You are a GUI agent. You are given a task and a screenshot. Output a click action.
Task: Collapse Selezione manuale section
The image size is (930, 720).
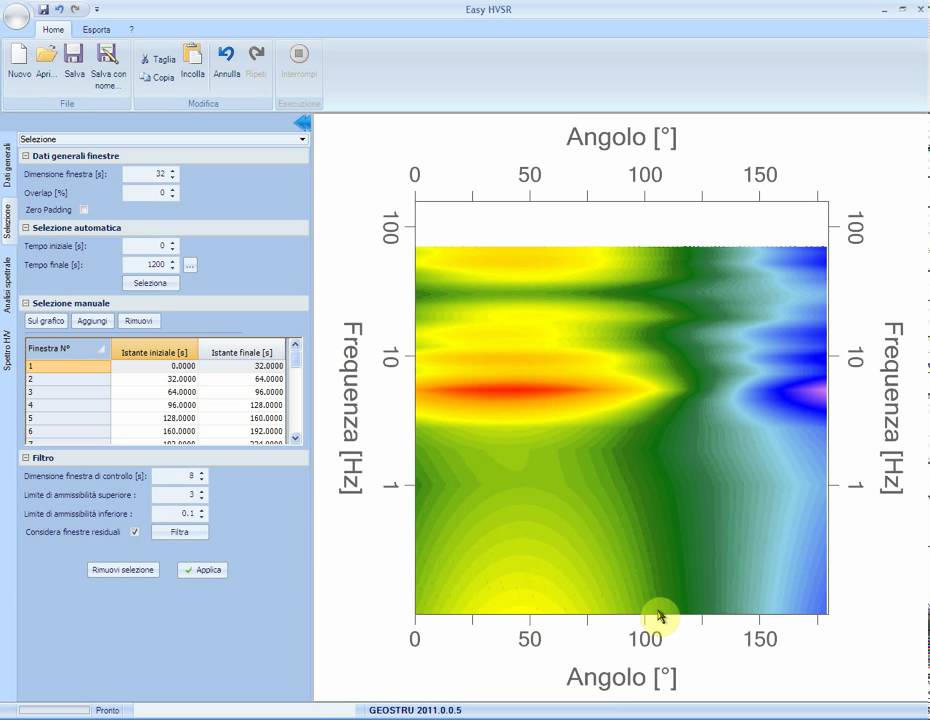26,303
